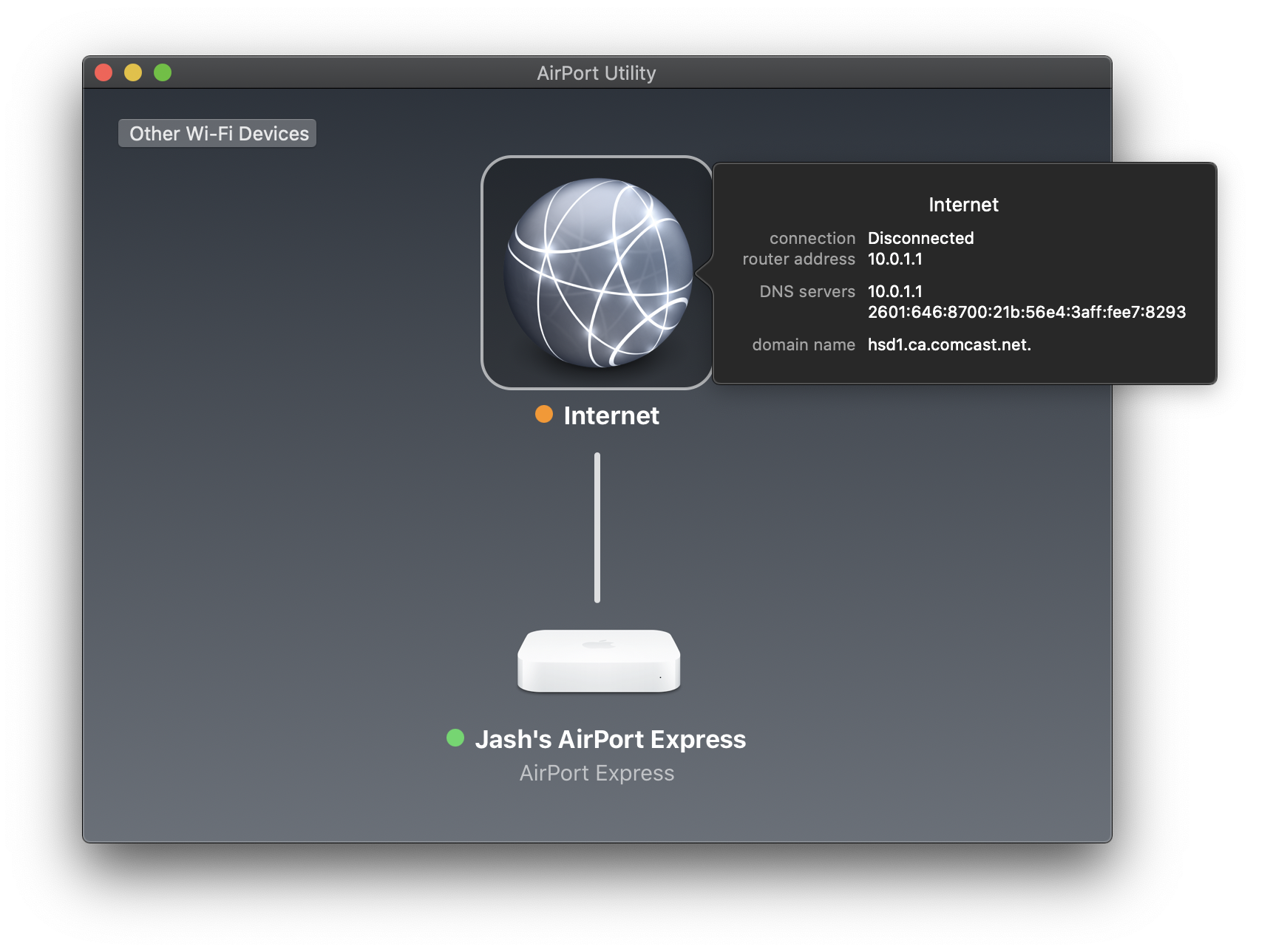Screen dimensions: 1270x952
Task: Click the router address value 10.0.1.1
Action: (x=894, y=259)
